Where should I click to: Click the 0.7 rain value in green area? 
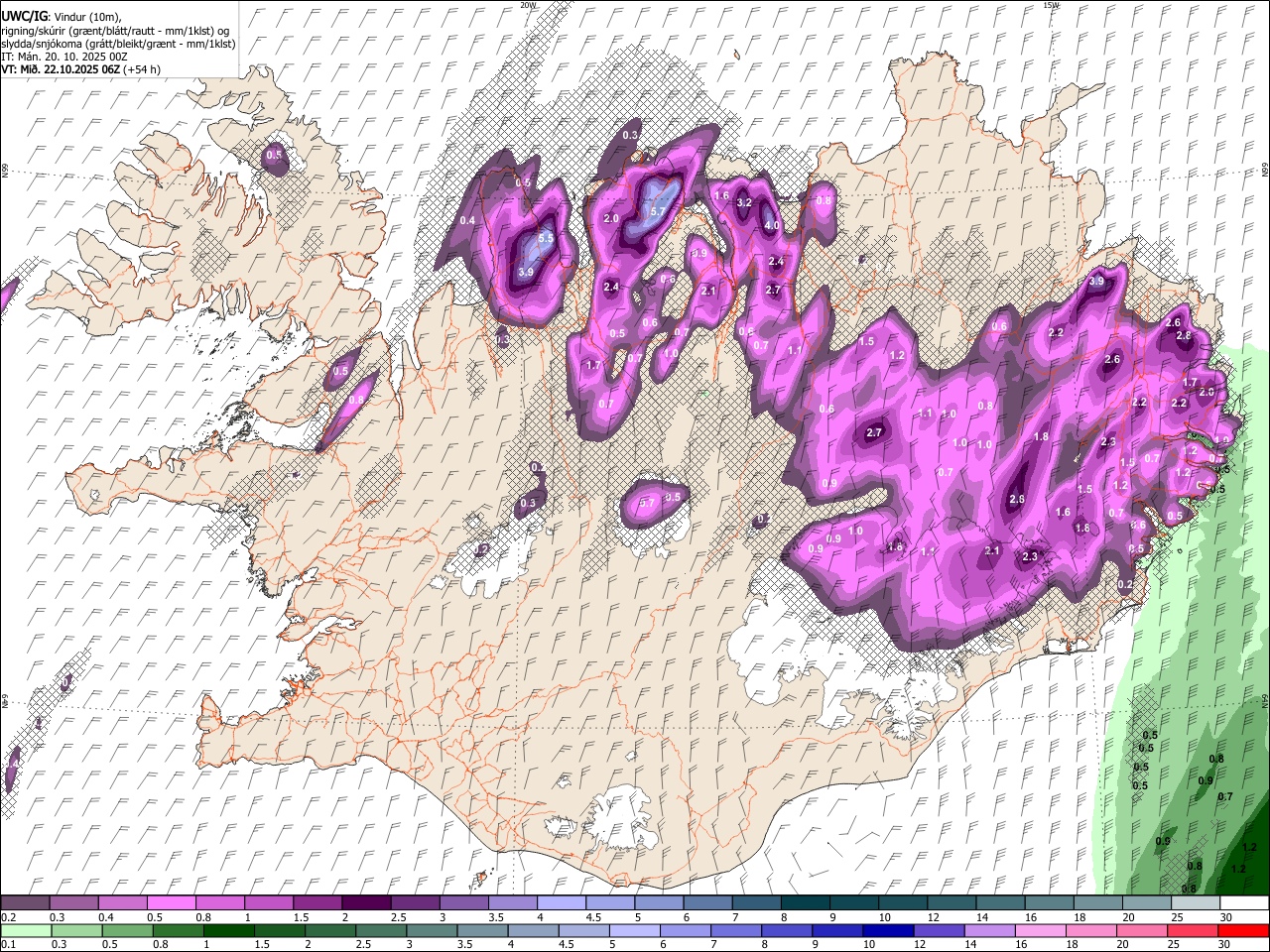(x=1225, y=796)
